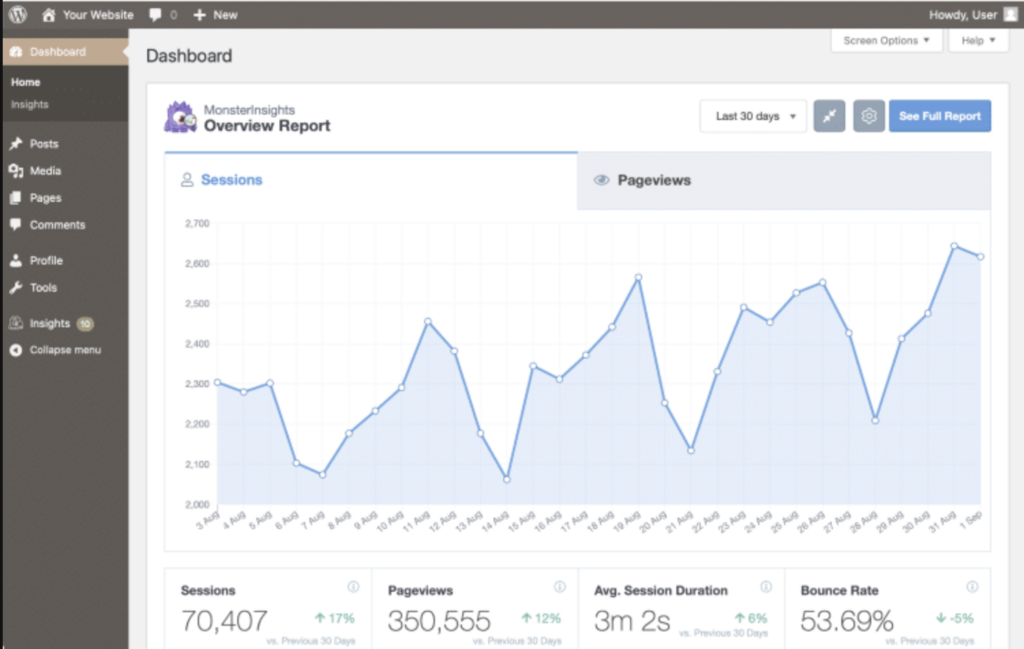Image resolution: width=1024 pixels, height=649 pixels.
Task: Click the Avg. Session Duration info icon
Action: [x=766, y=587]
